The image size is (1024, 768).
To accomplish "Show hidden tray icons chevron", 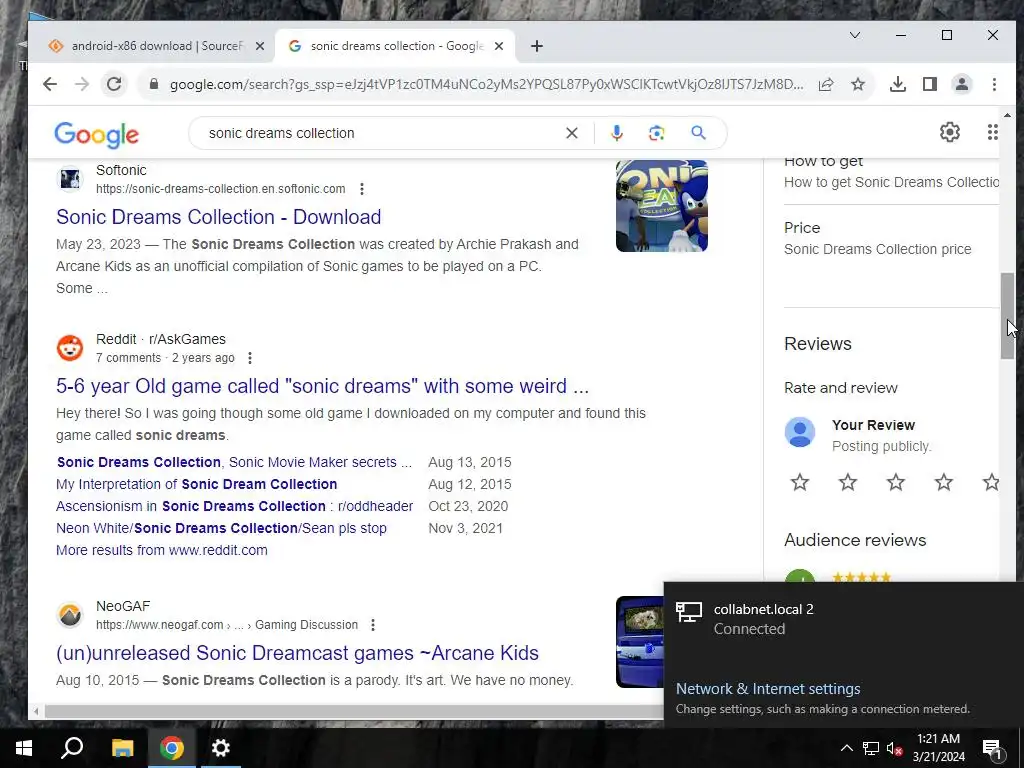I will pyautogui.click(x=846, y=748).
